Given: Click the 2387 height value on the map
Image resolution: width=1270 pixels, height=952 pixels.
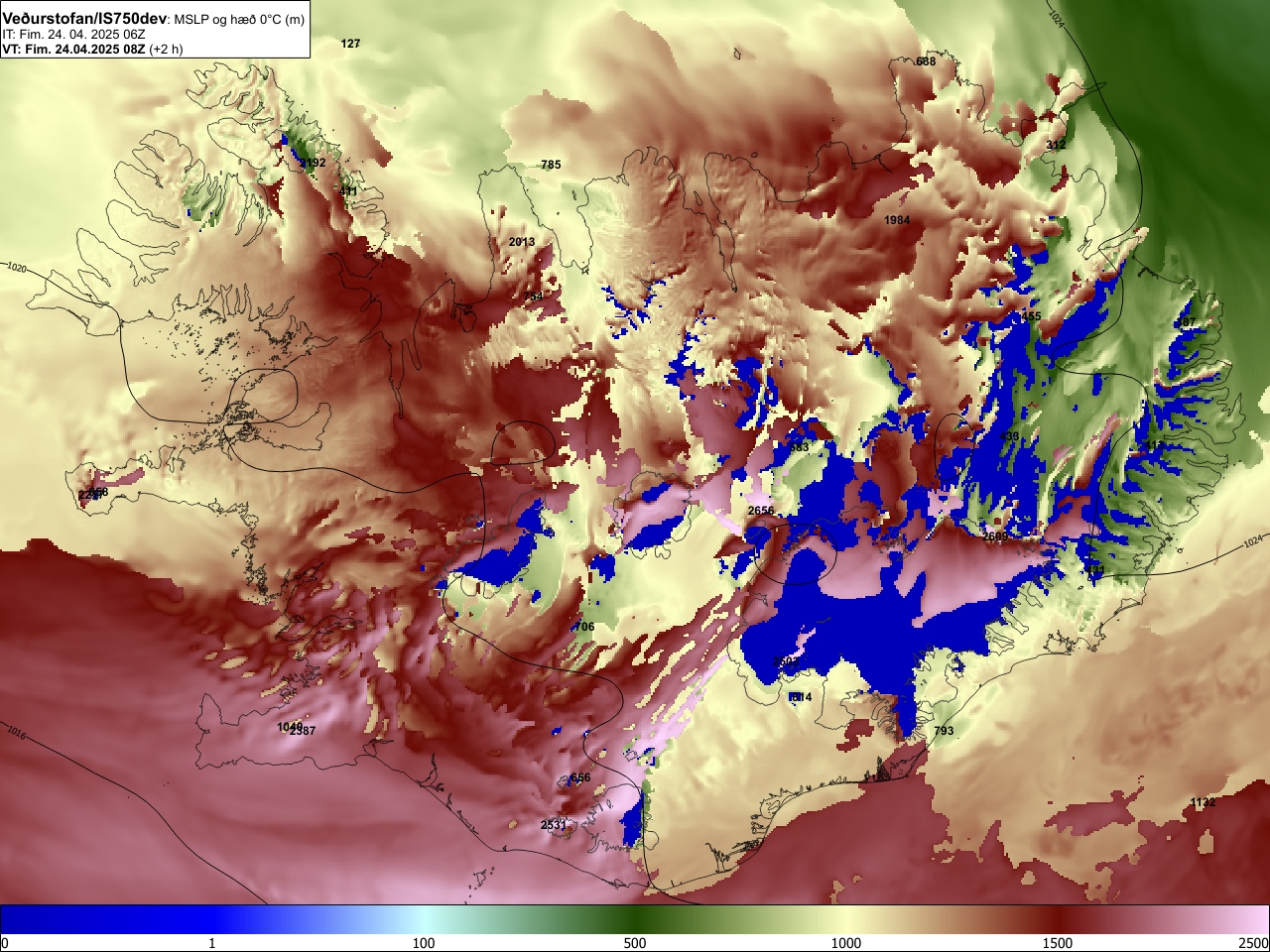Looking at the screenshot, I should coord(303,731).
